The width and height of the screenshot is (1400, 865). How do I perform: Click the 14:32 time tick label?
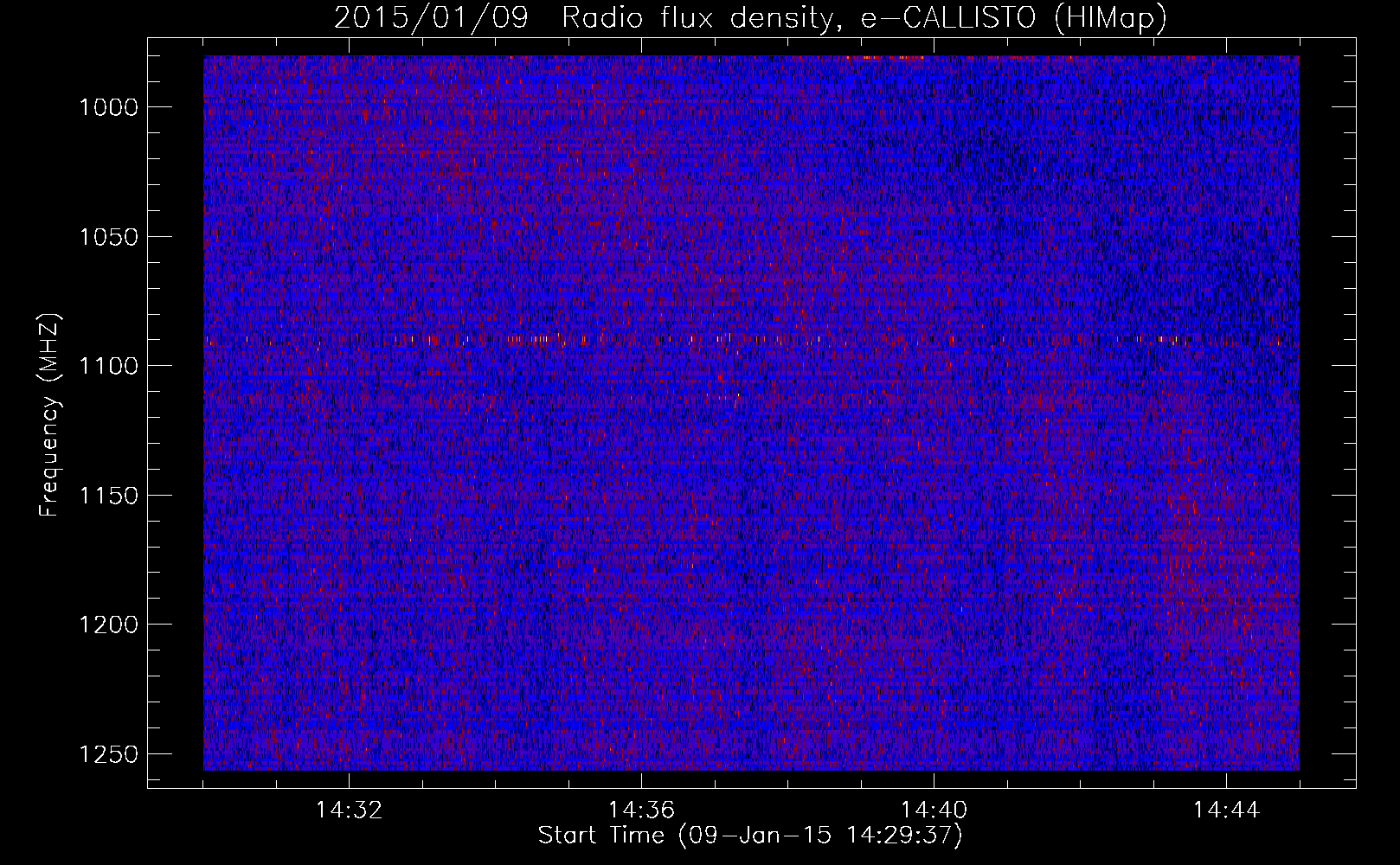(349, 811)
